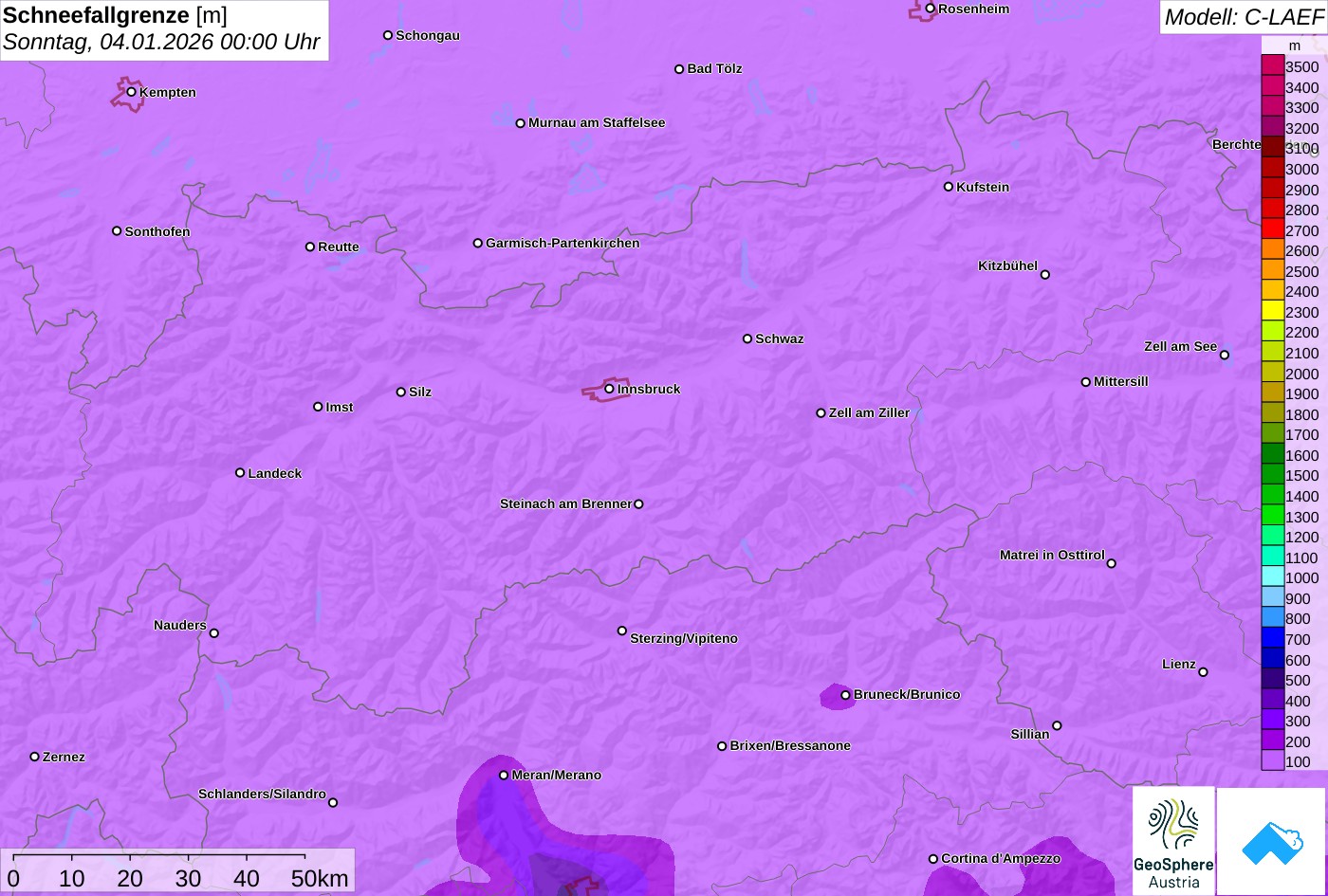The width and height of the screenshot is (1328, 896).
Task: Click the Schongau marker dot
Action: pos(387,35)
